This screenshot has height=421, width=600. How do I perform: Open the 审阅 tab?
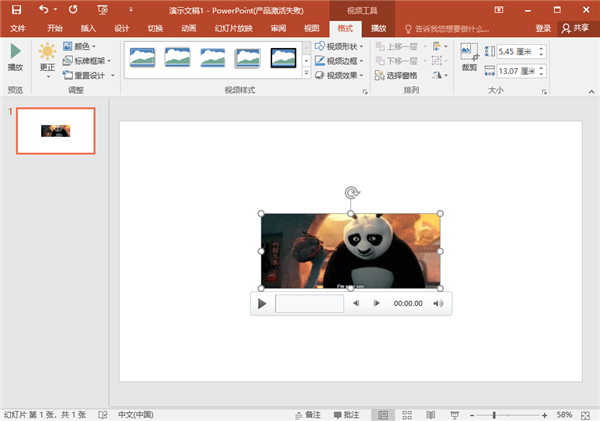[x=278, y=28]
